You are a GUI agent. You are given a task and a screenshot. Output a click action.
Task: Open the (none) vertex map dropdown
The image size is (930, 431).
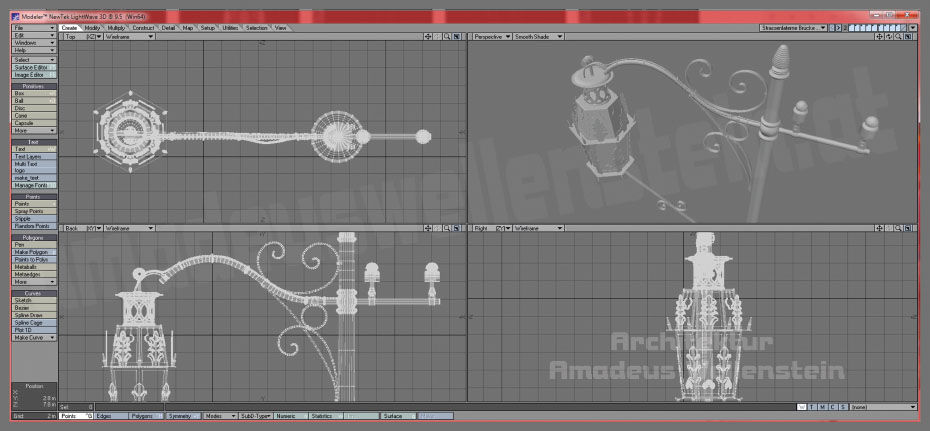coord(883,407)
